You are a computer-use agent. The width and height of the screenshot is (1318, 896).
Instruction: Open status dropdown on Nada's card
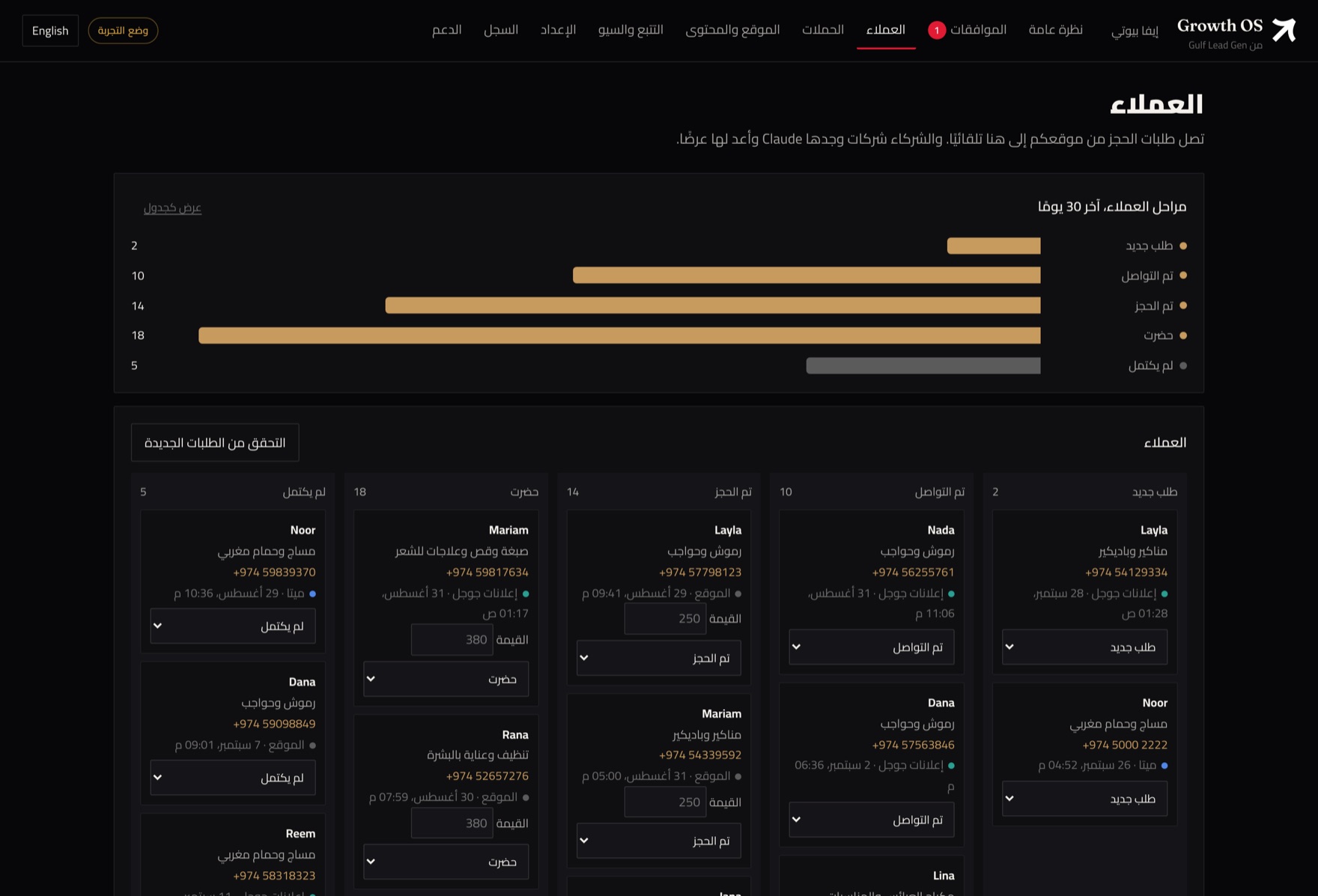[872, 647]
